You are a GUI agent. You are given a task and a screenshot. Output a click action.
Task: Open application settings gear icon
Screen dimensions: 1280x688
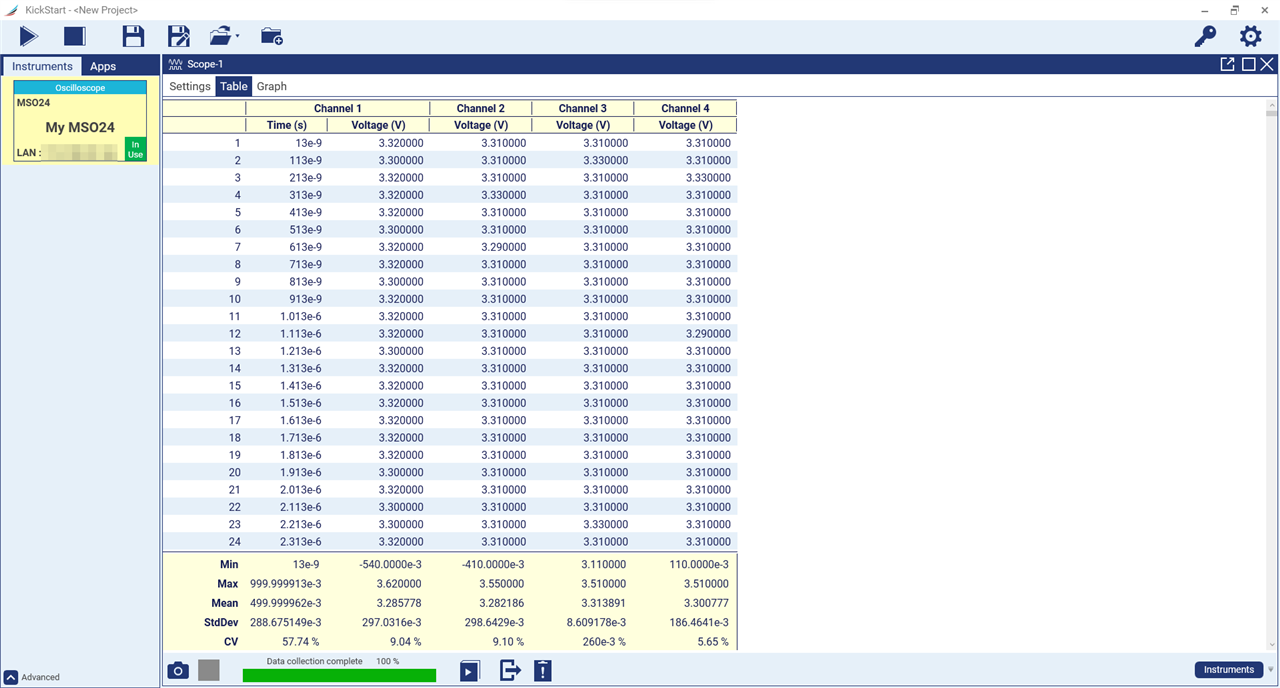coord(1251,37)
